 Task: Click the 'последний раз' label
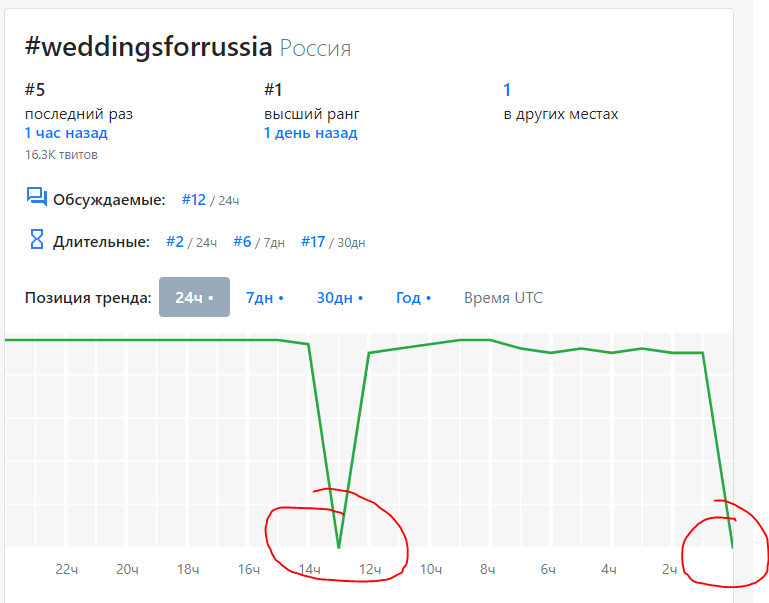[x=79, y=114]
